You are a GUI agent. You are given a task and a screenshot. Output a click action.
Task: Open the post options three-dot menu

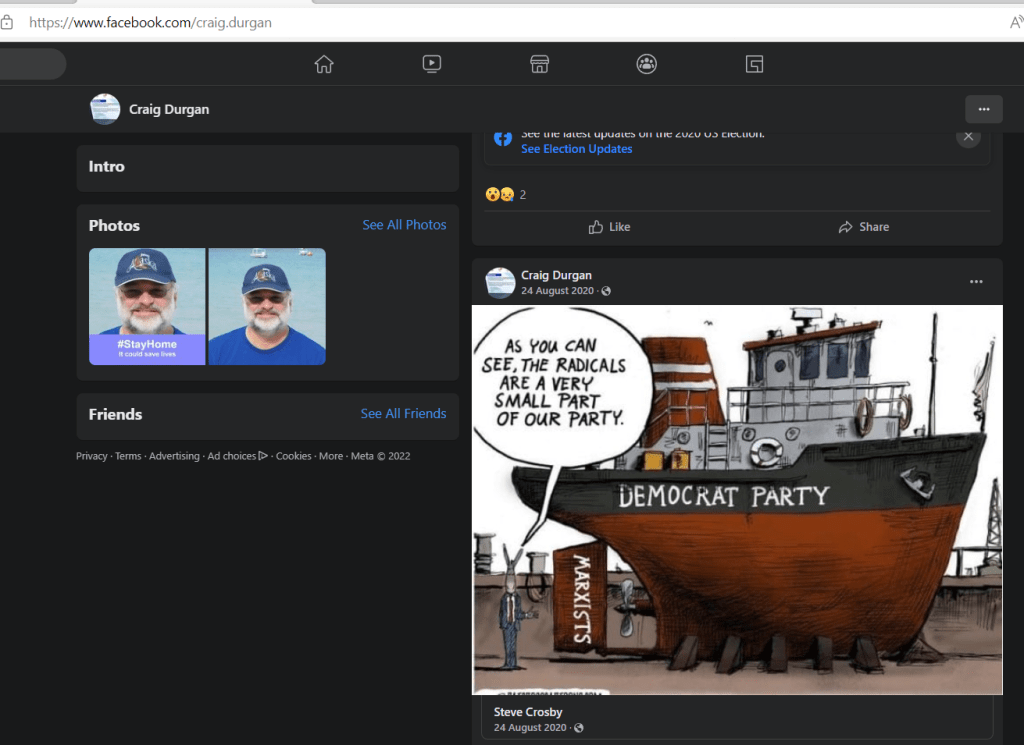point(976,282)
